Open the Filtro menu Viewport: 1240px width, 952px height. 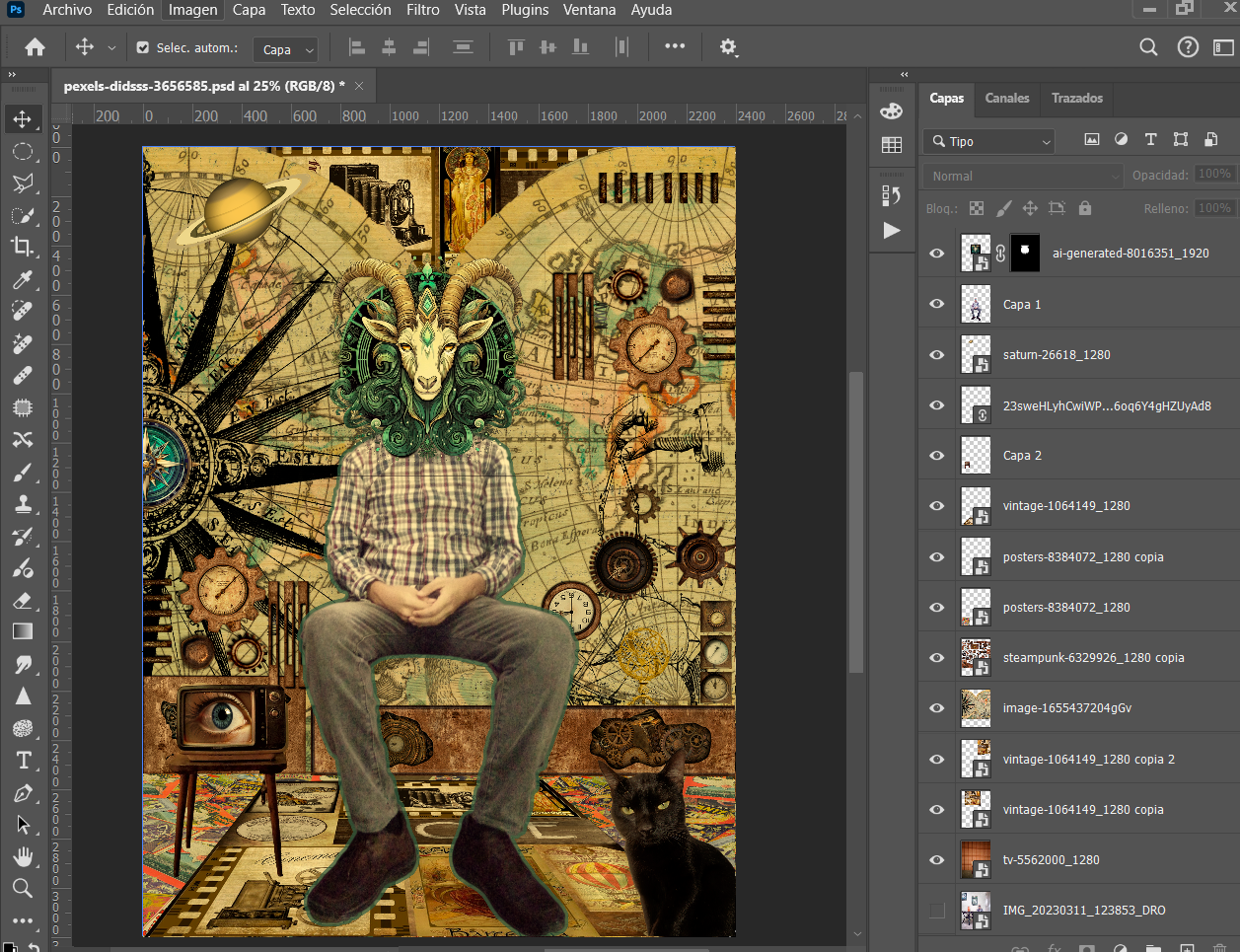pos(423,10)
